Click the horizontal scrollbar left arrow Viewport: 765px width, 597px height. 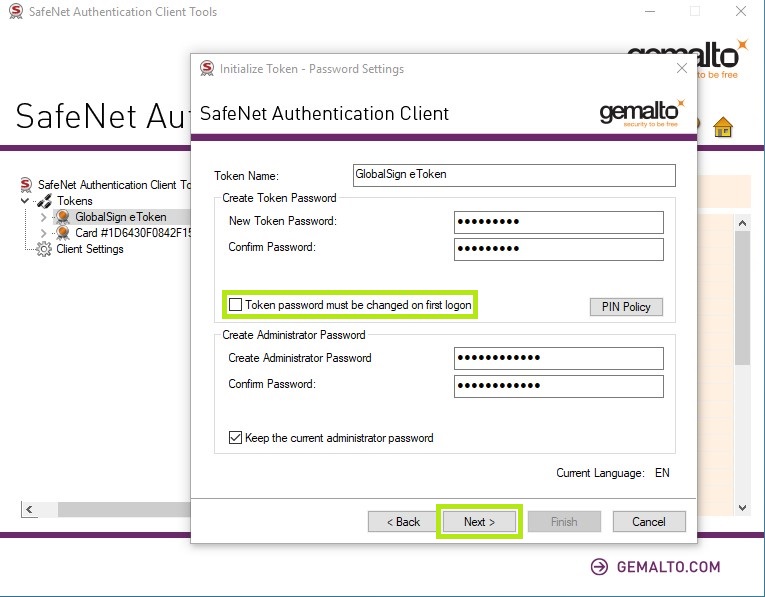pos(29,509)
